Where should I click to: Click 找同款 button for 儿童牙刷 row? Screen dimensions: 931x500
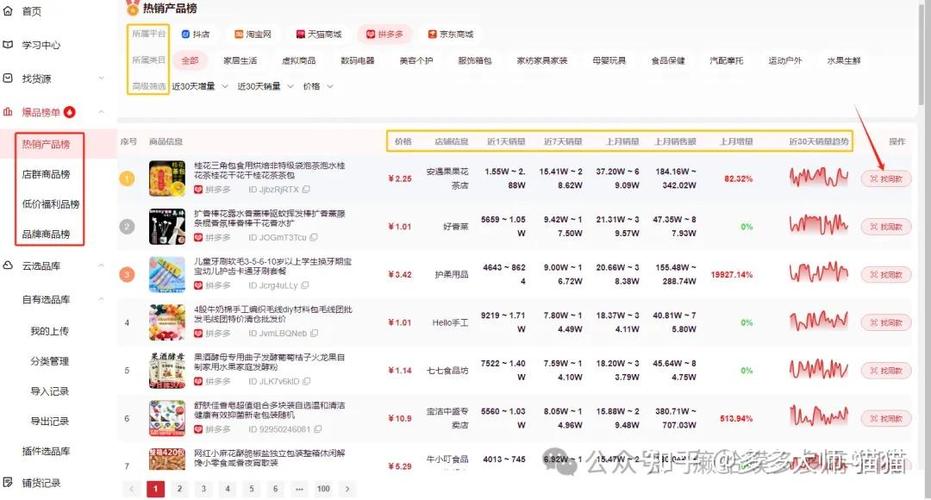[886, 274]
